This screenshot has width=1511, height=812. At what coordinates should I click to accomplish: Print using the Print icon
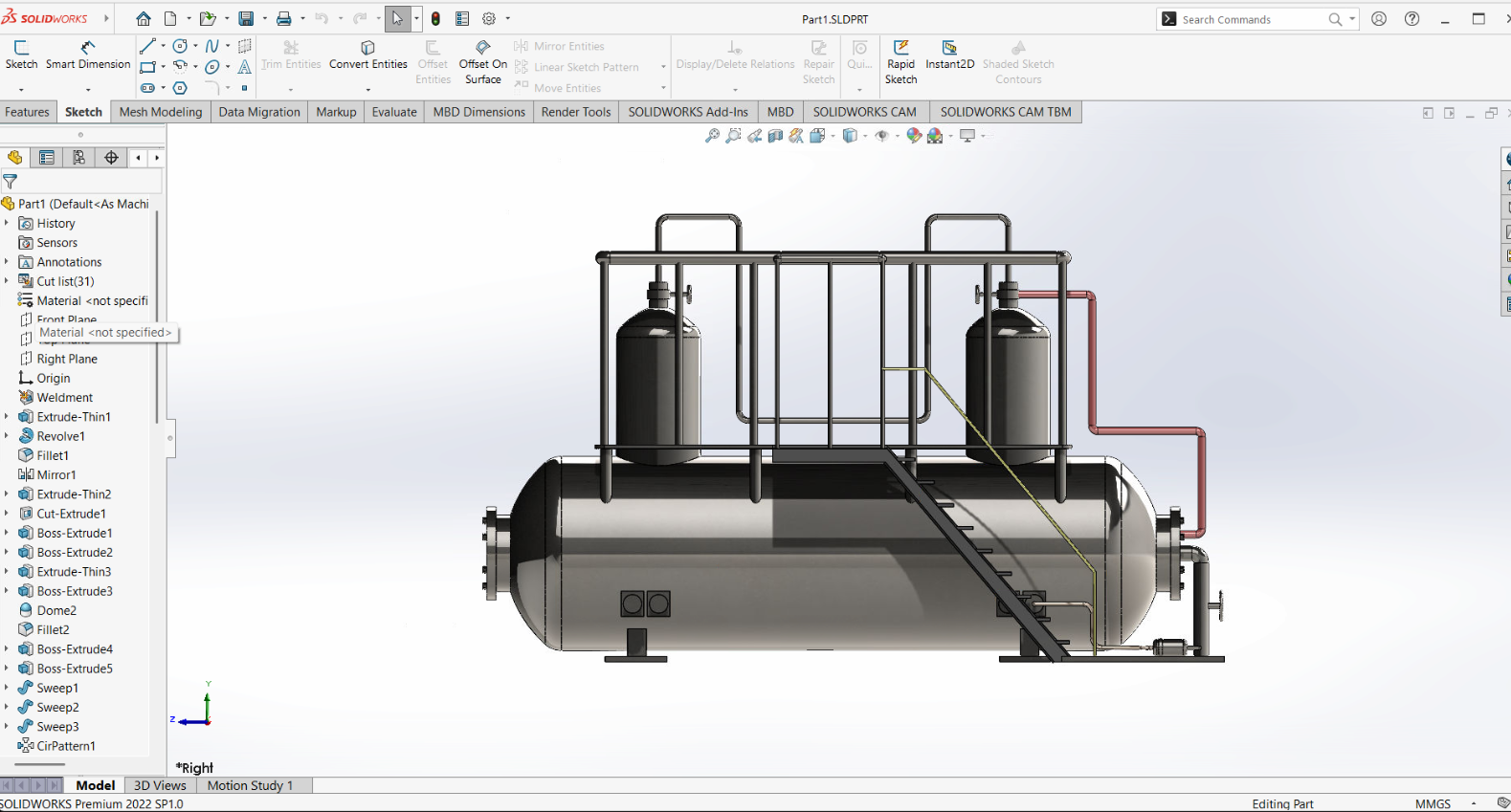pyautogui.click(x=284, y=18)
